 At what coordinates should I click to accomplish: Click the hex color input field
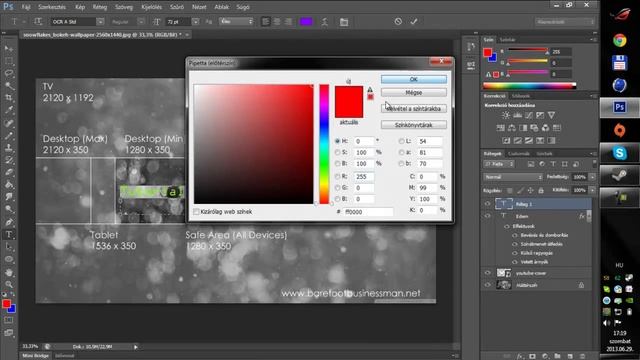click(369, 212)
